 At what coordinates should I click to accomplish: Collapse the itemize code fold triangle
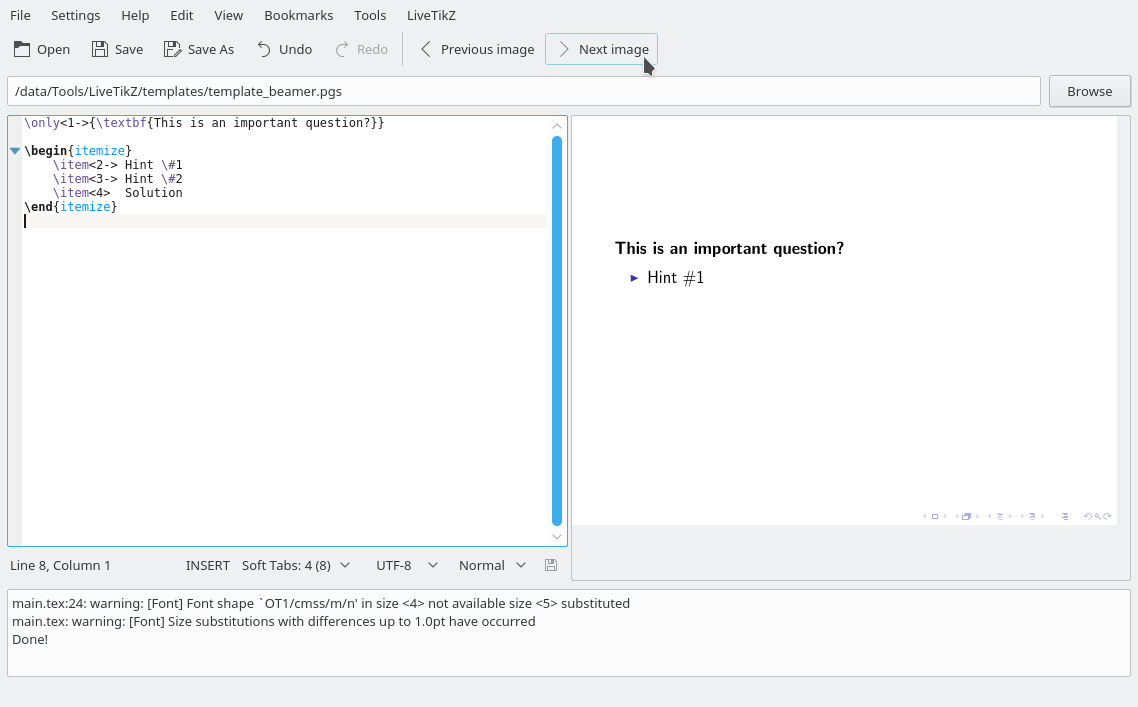13,150
